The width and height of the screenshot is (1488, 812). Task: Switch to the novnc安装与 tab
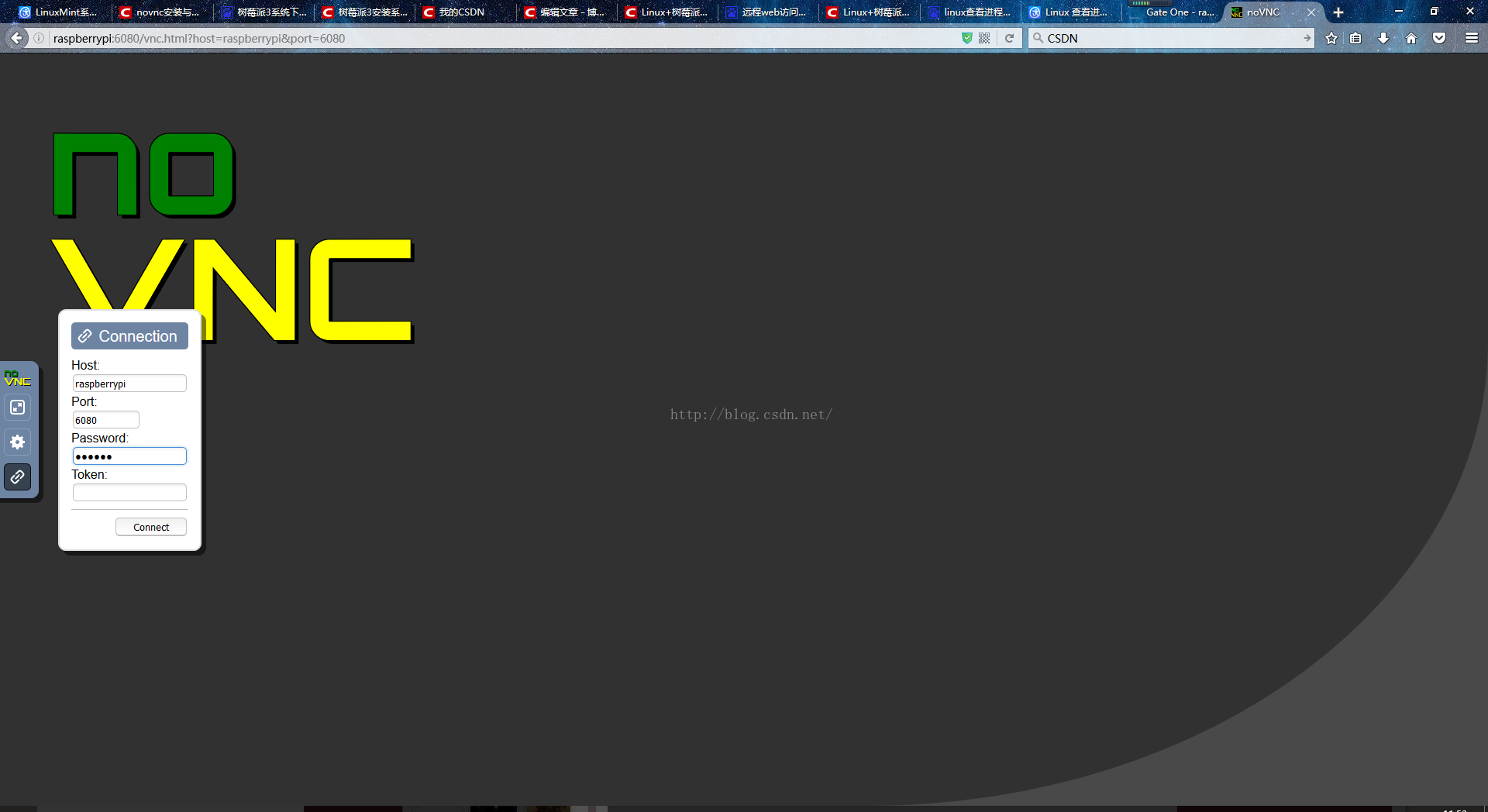click(x=160, y=12)
